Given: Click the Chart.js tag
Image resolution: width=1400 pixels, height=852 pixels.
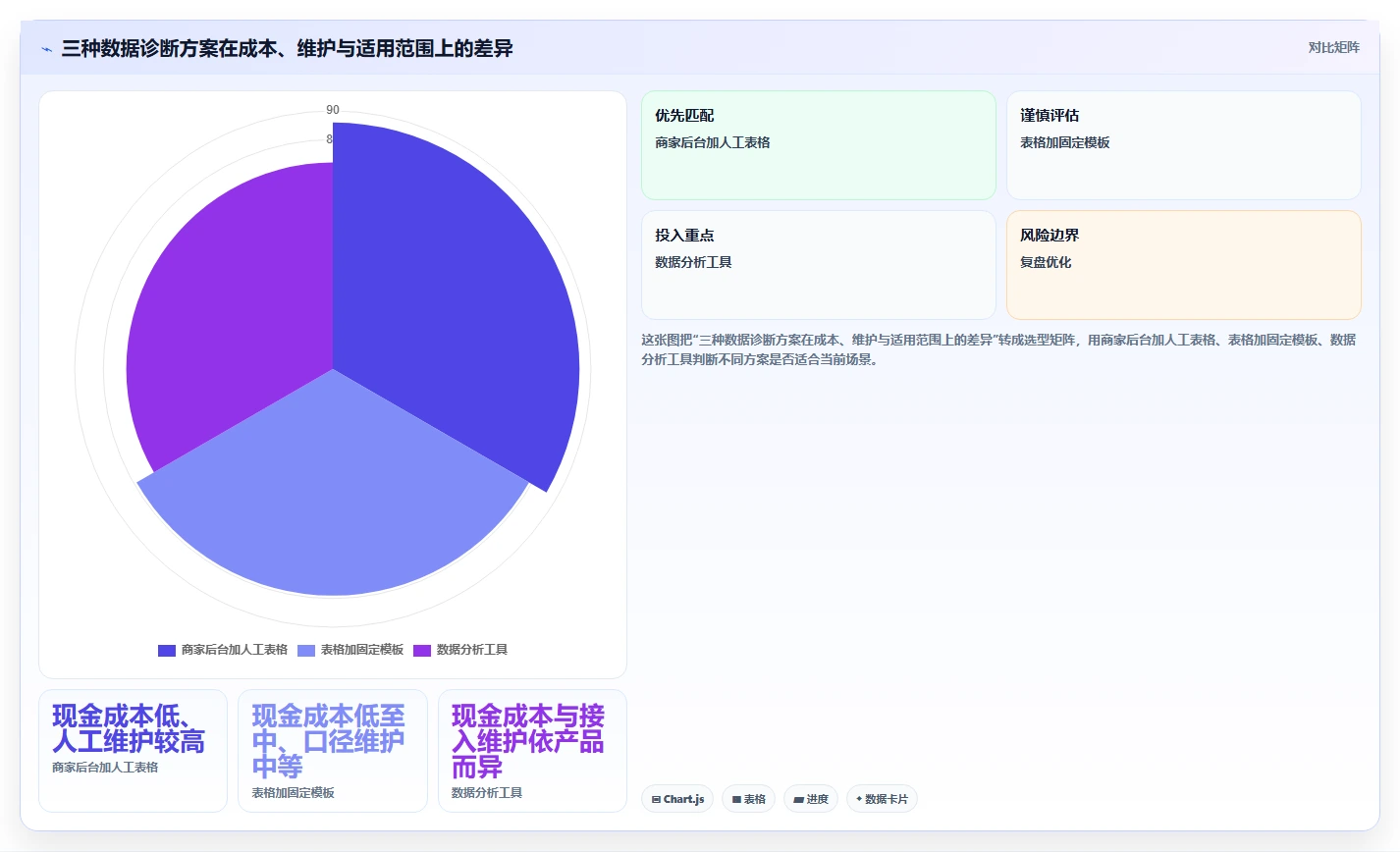Looking at the screenshot, I should pos(677,799).
